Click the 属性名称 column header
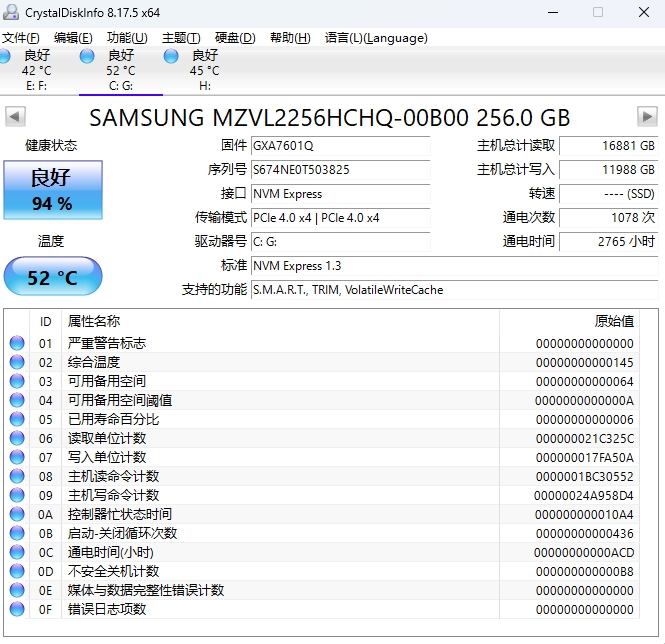Viewport: 665px width, 644px height. tap(94, 321)
